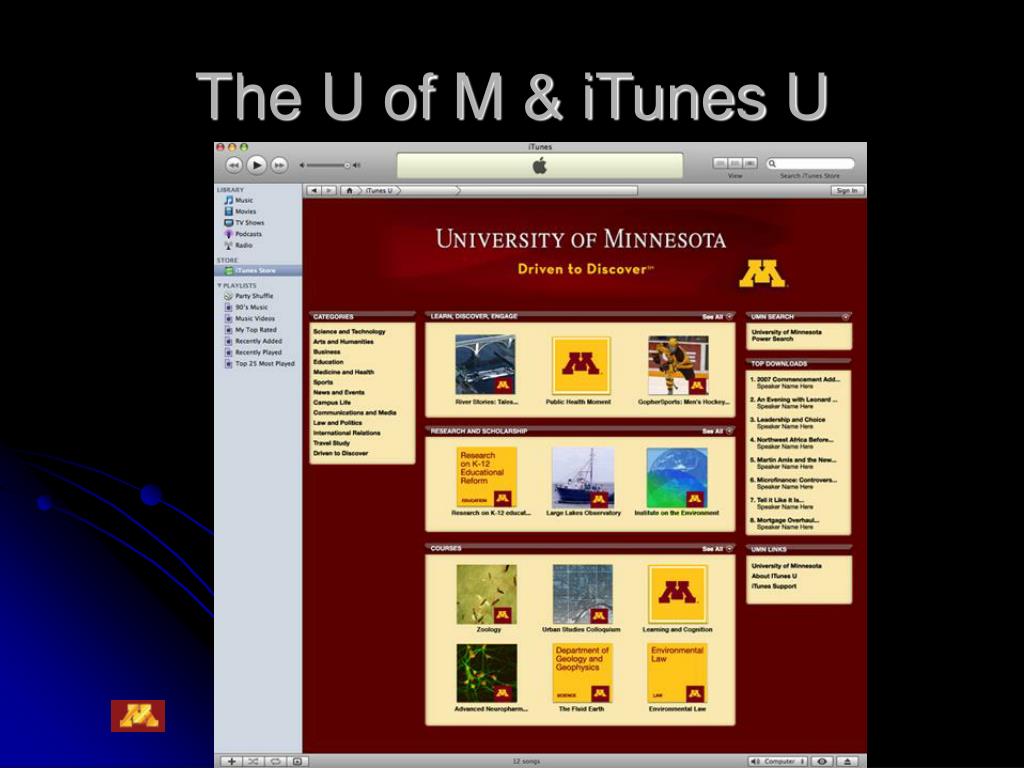
Task: Collapse the Playlists section triangle
Action: pos(219,285)
